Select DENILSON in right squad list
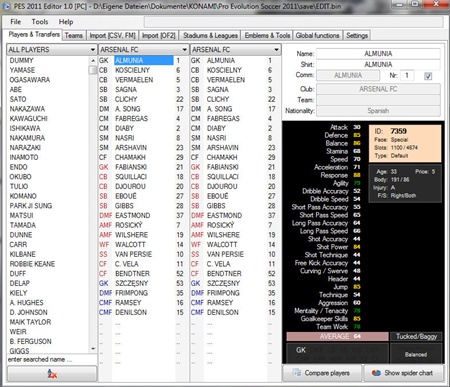This screenshot has height=387, width=450. 223,312
